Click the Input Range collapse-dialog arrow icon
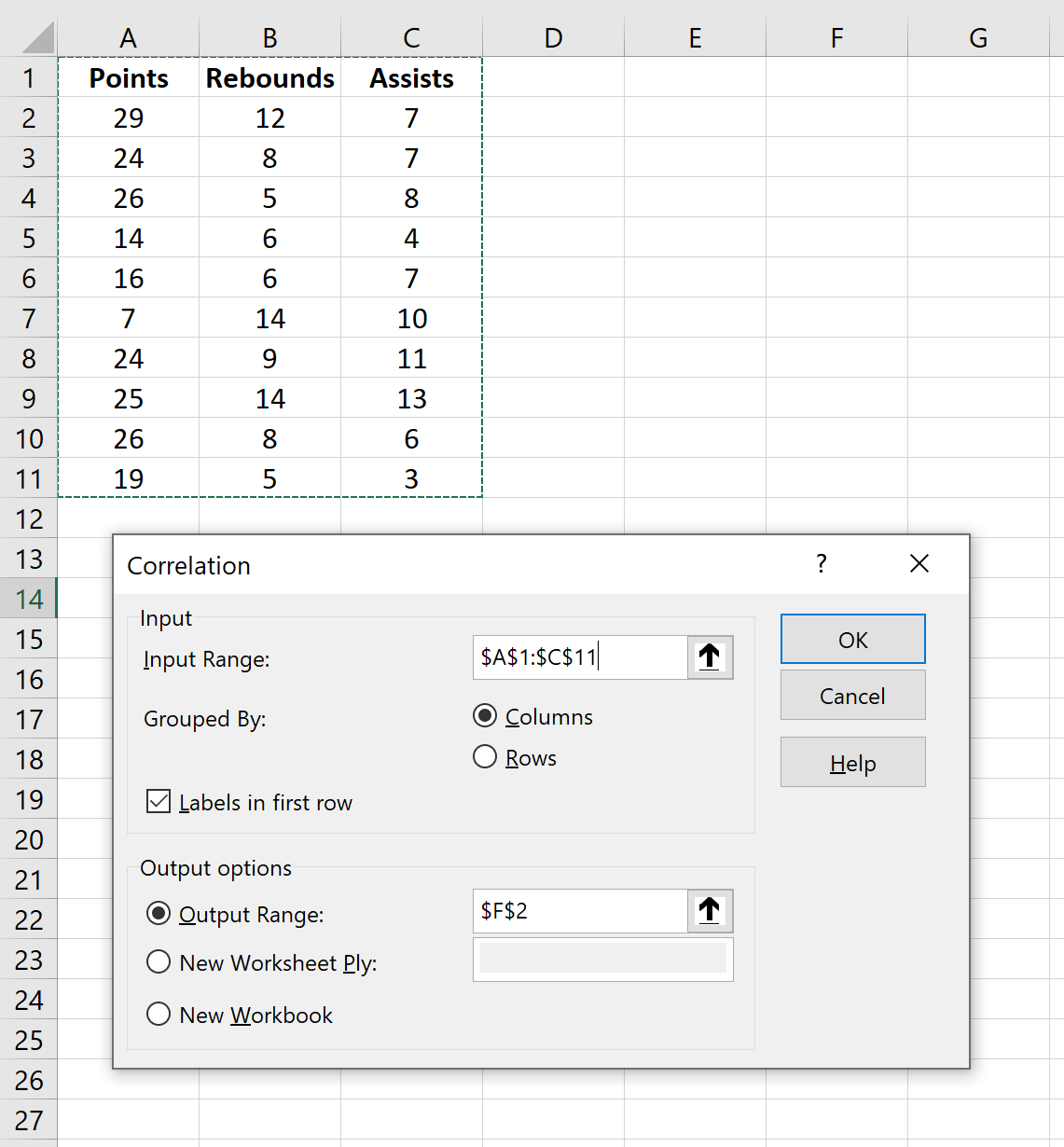The image size is (1064, 1147). pyautogui.click(x=709, y=657)
